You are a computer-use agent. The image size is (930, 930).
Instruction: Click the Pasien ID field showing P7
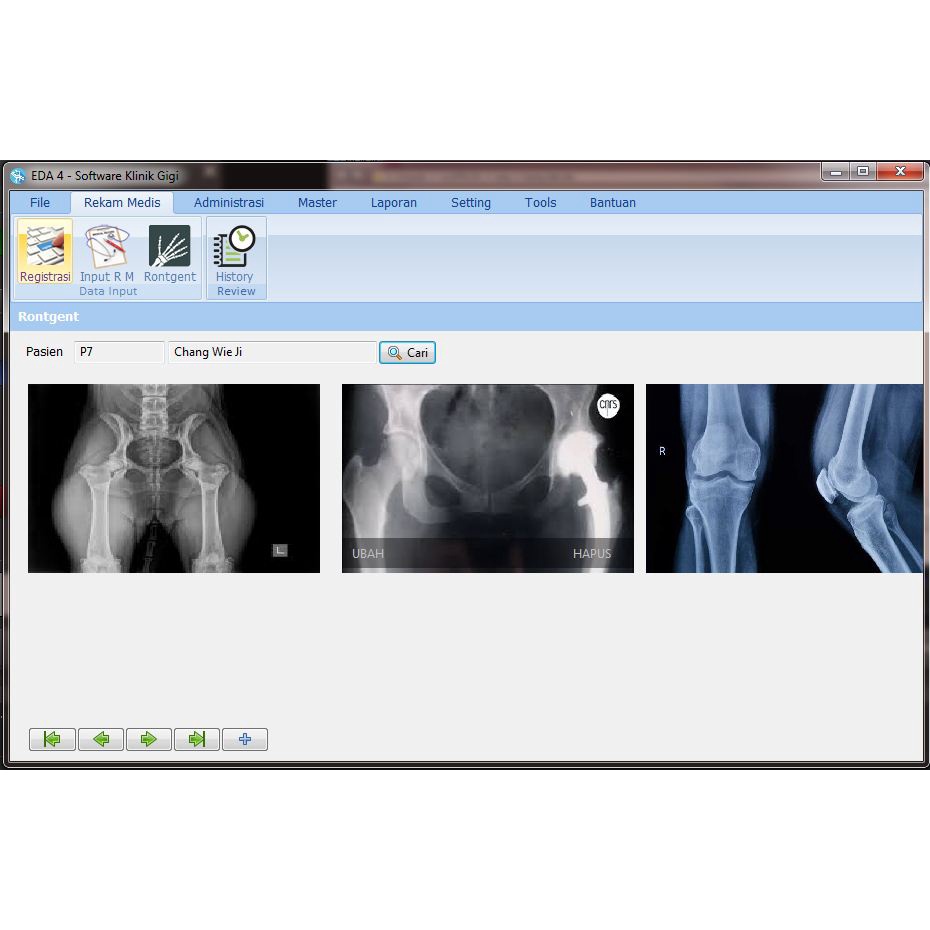[118, 352]
